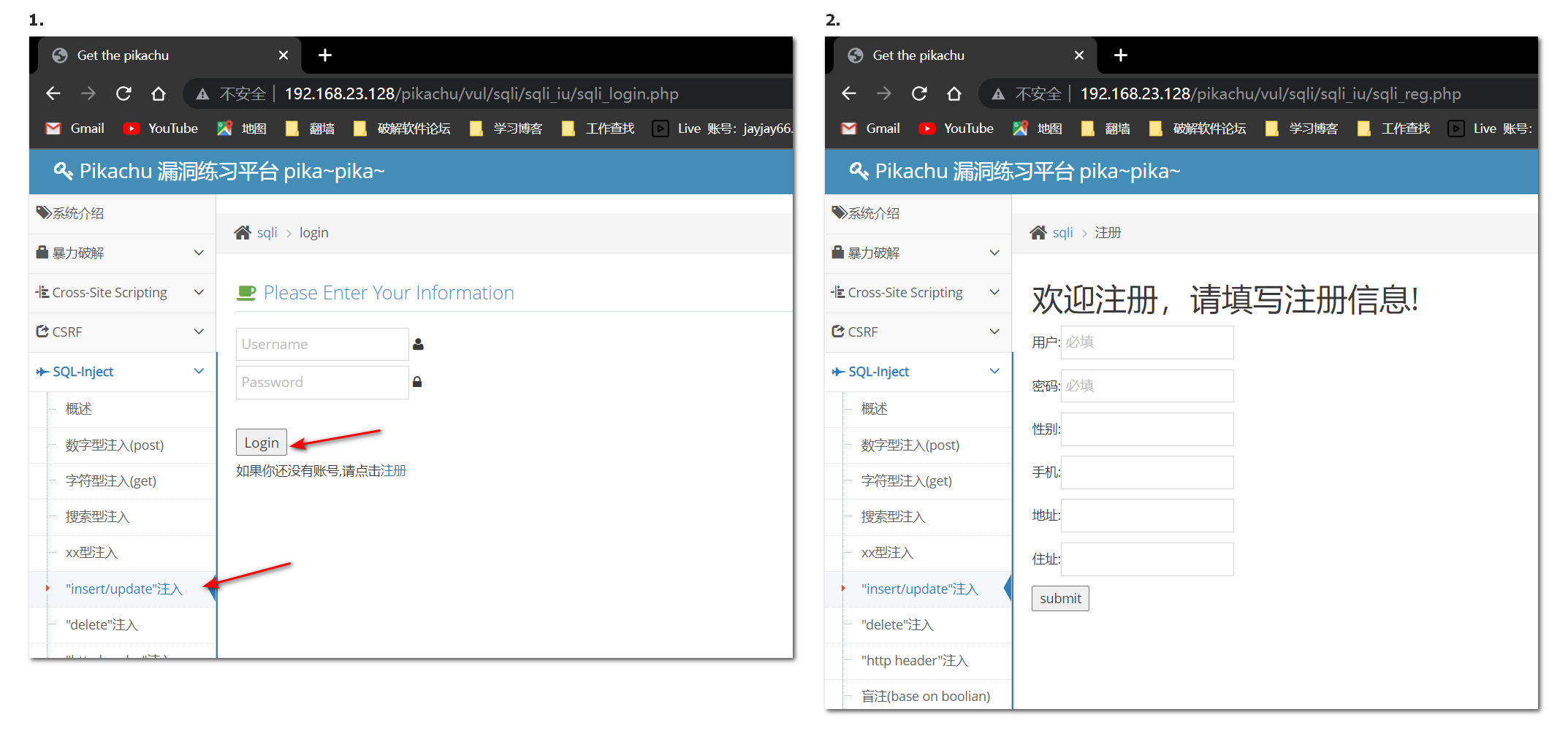1568x739 pixels.
Task: Collapse the SQL-Inject section chevron on registration page
Action: (994, 372)
